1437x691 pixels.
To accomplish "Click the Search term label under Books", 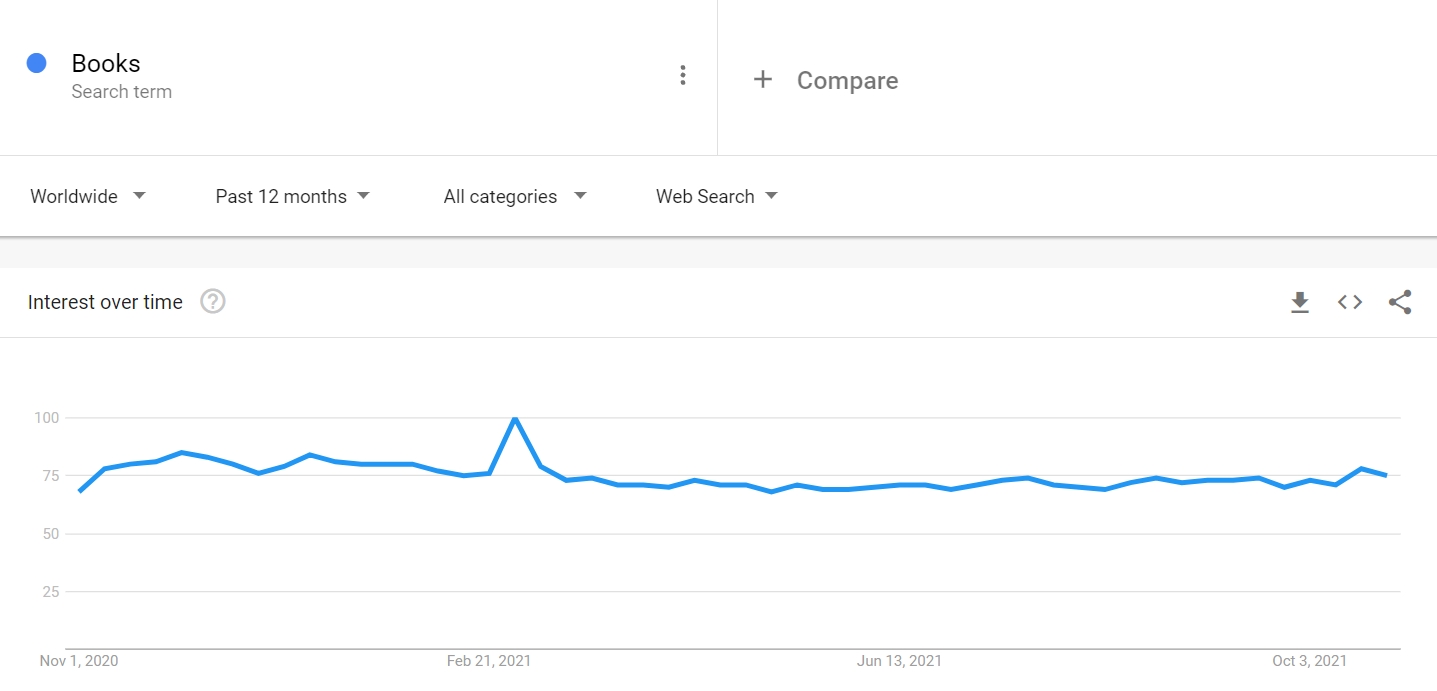I will point(122,91).
